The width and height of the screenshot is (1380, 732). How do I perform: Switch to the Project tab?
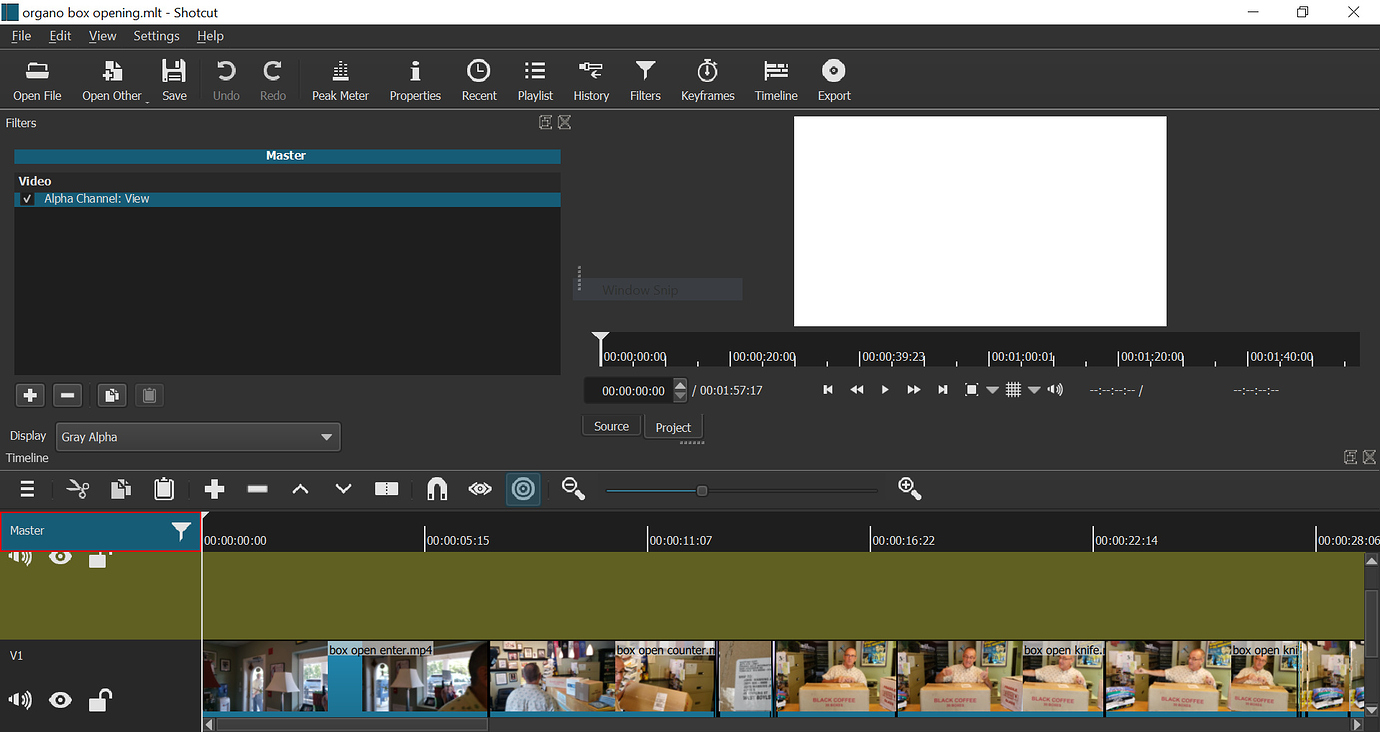(x=673, y=427)
